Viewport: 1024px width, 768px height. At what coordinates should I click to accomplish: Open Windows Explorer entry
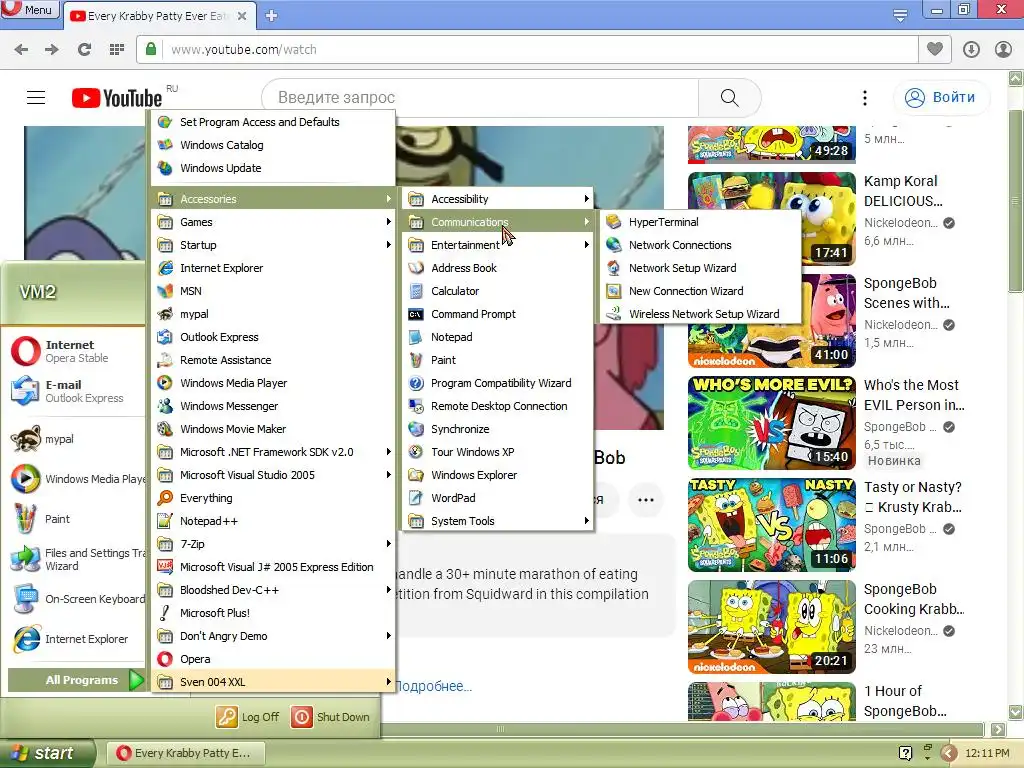click(498, 475)
